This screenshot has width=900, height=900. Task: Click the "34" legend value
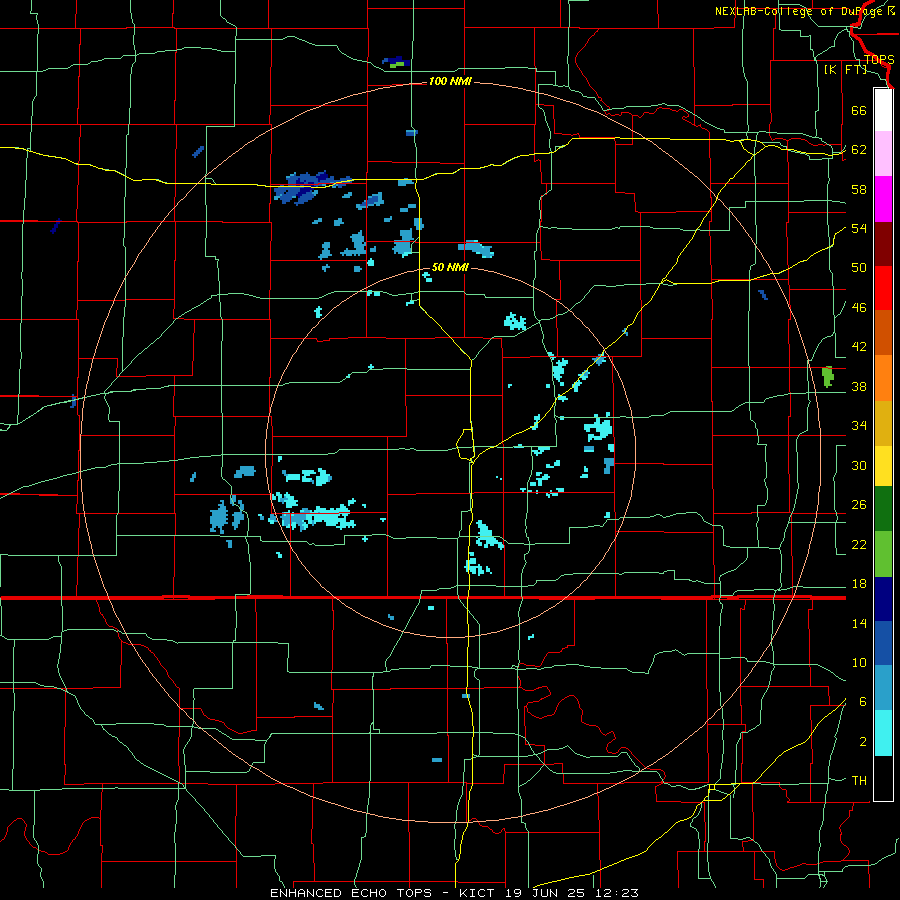(859, 426)
